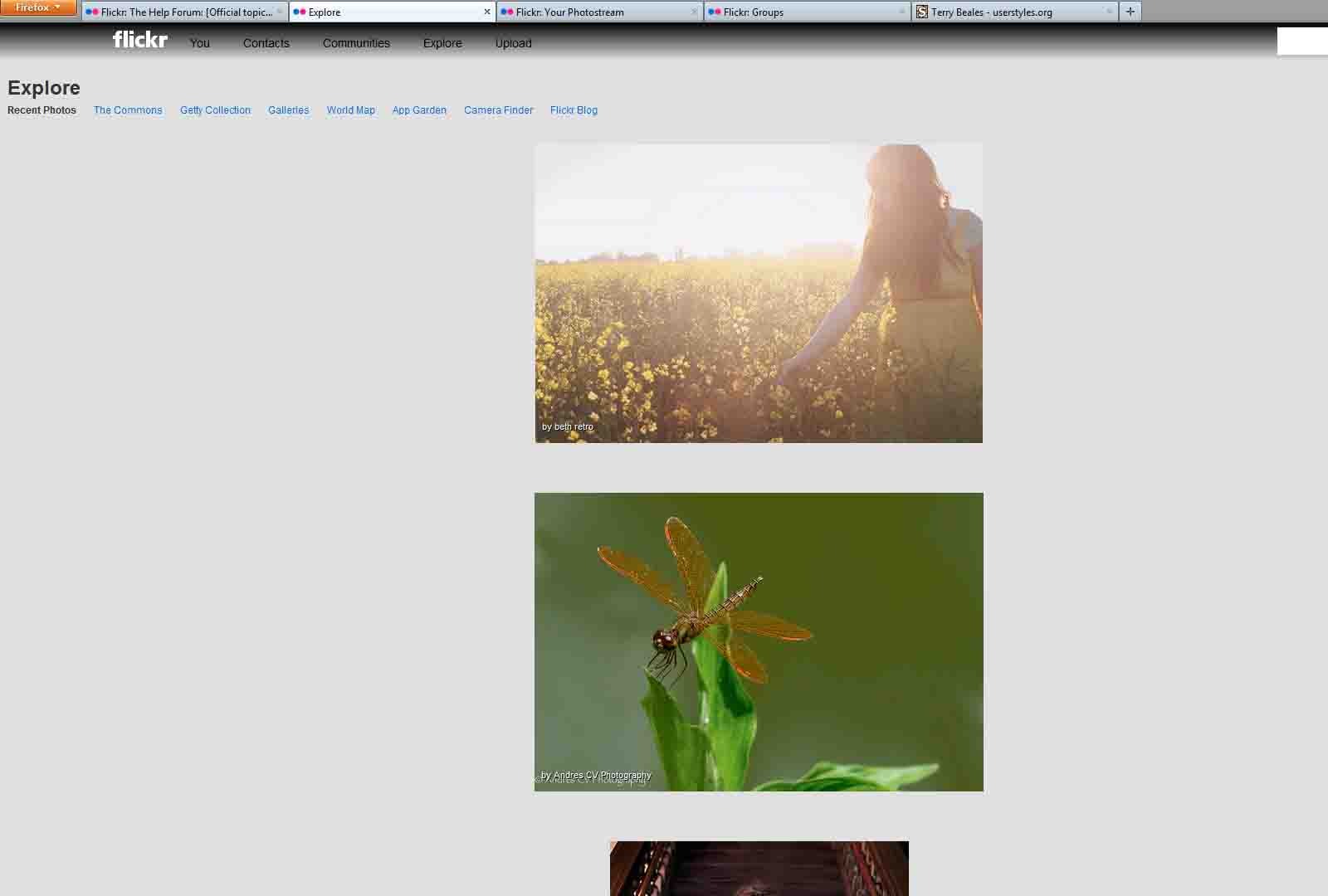Click the flickr logo
1328x896 pixels.
click(x=140, y=40)
